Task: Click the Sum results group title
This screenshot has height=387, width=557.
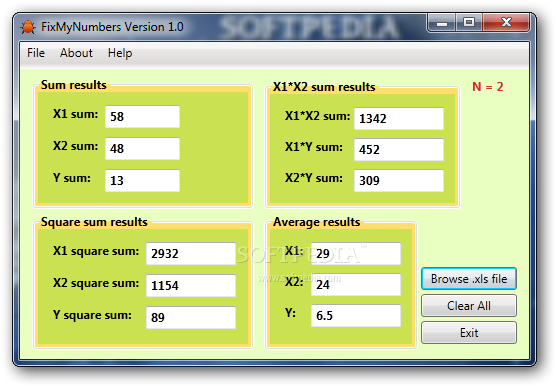Action: [74, 85]
